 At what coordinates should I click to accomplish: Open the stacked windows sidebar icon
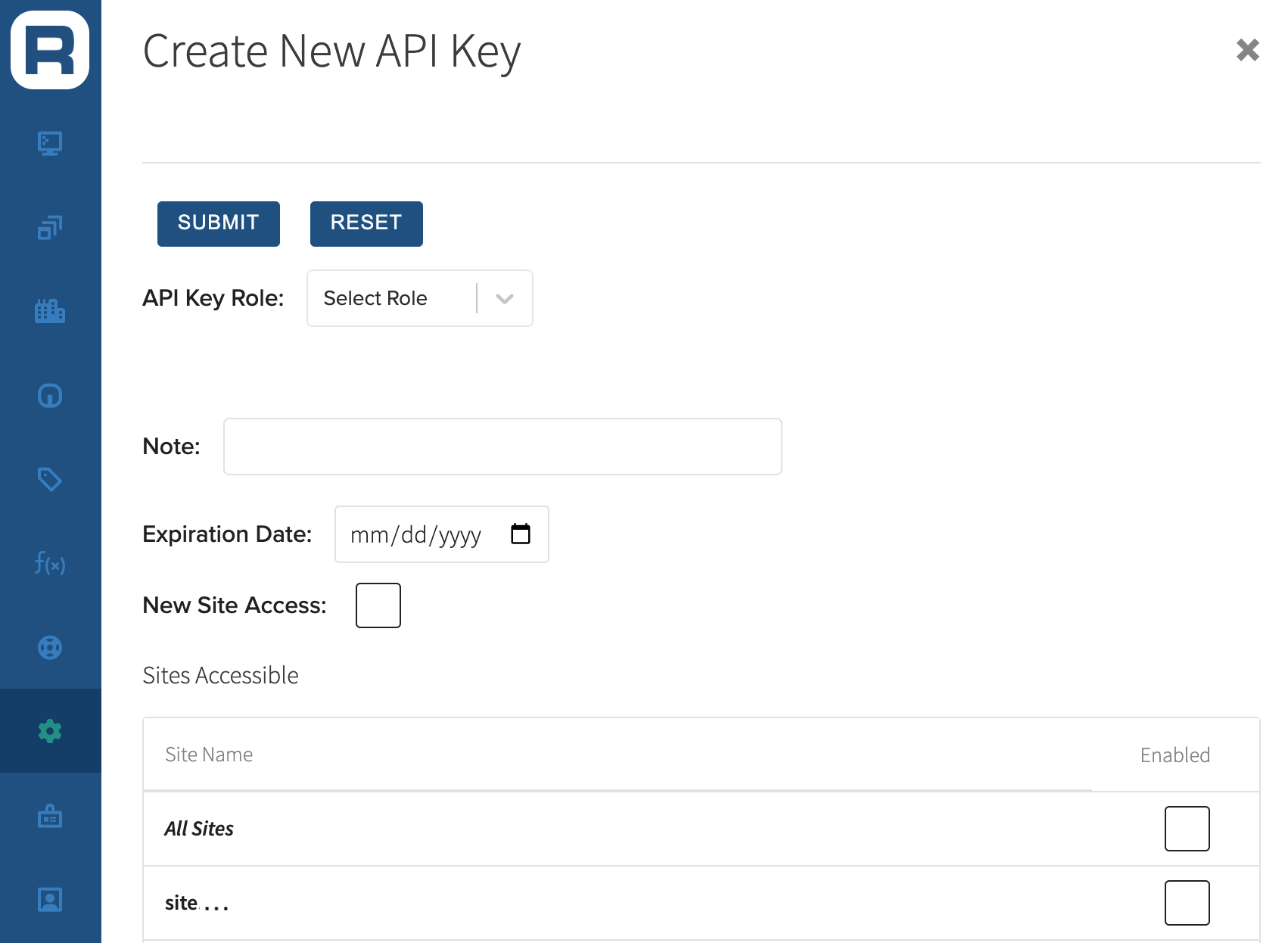tap(50, 227)
